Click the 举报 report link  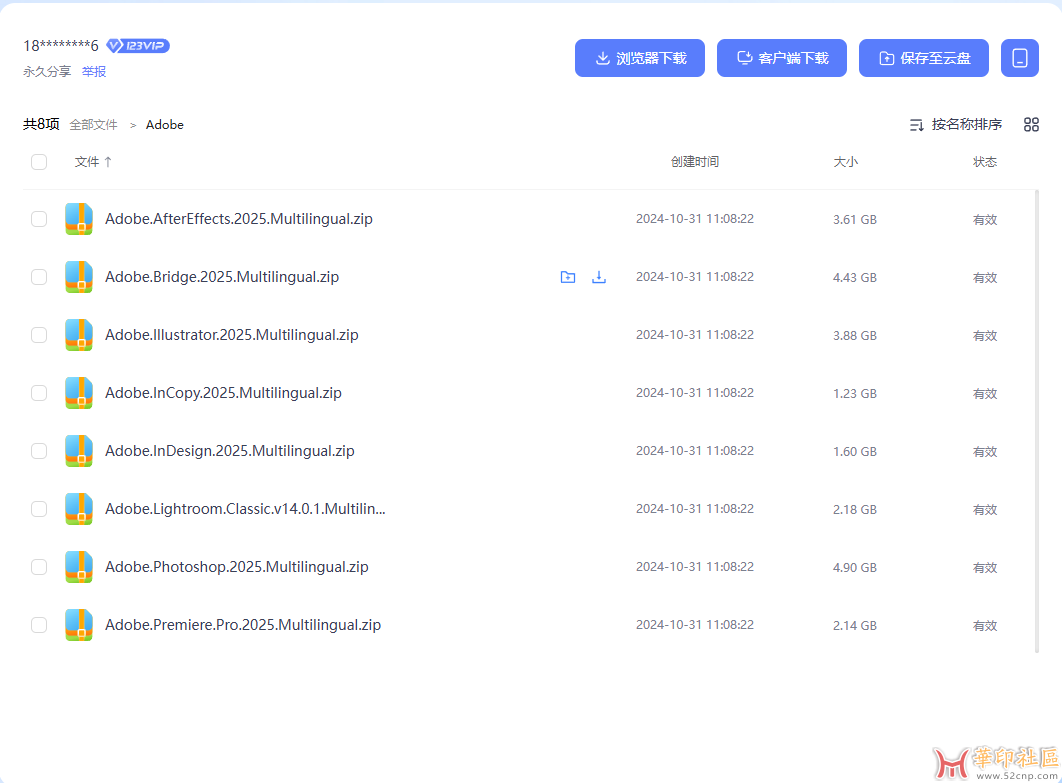pos(94,72)
